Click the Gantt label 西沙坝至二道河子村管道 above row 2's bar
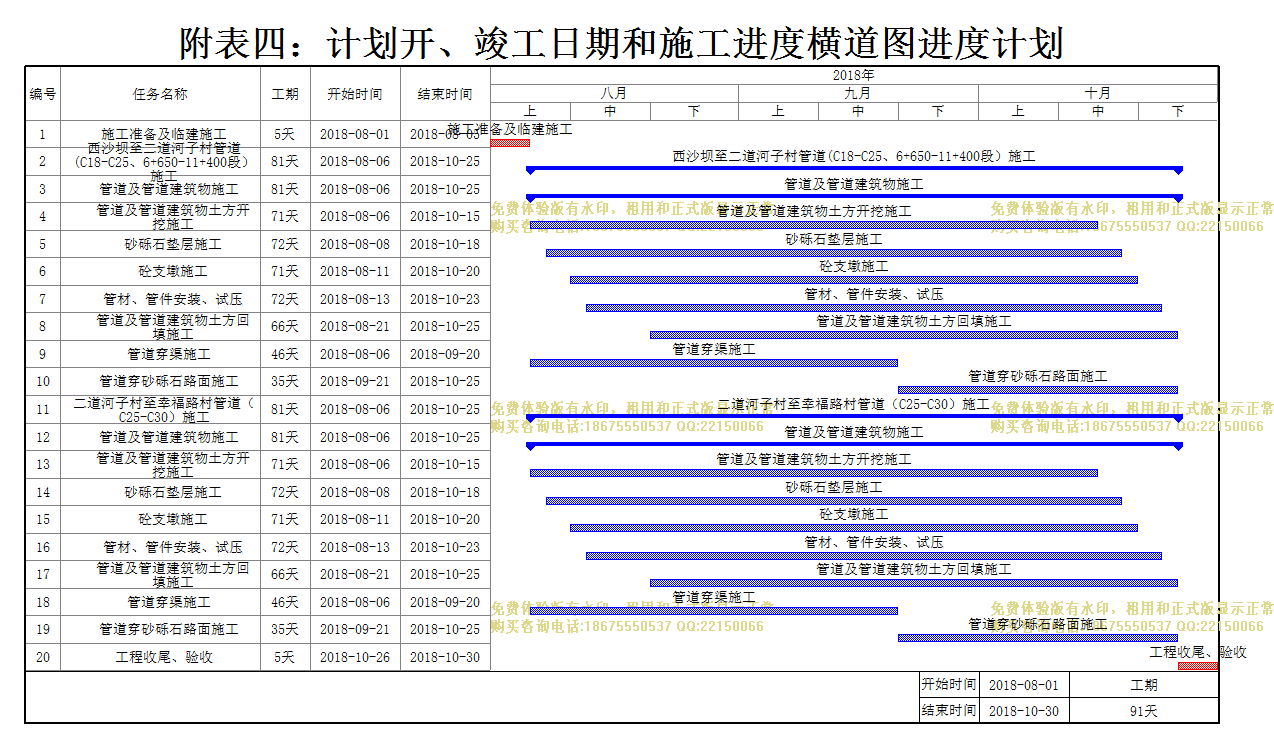1274x747 pixels. (854, 157)
